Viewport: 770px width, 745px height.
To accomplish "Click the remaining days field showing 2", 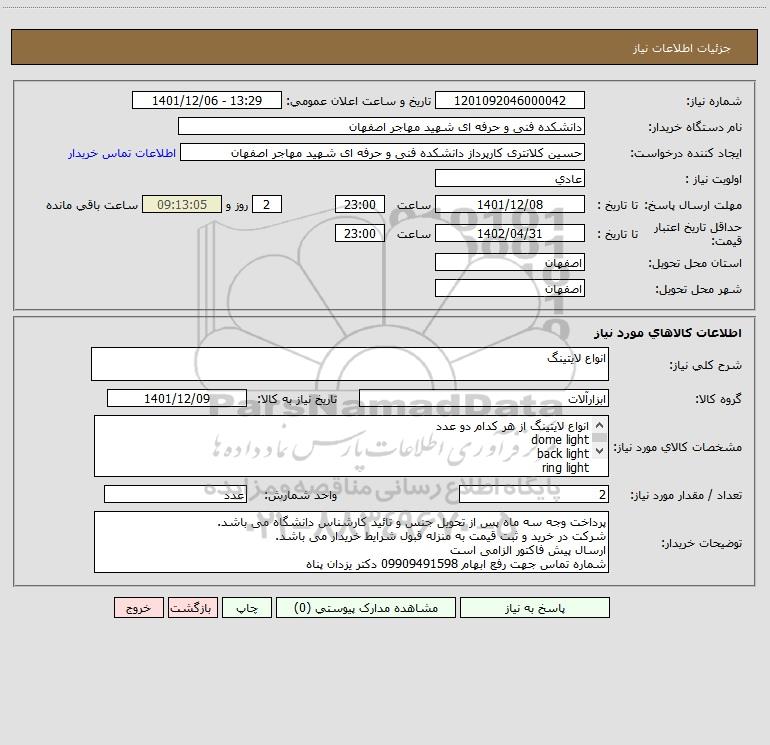I will 267,204.
